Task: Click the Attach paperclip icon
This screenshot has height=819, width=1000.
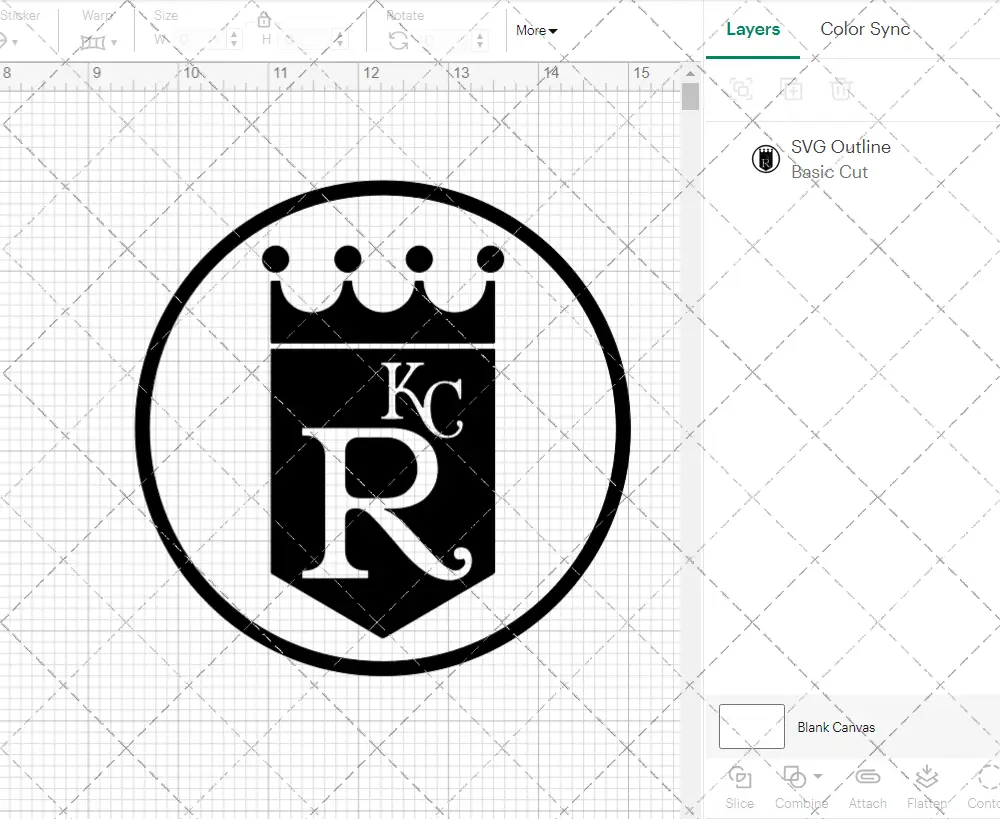Action: tap(867, 777)
